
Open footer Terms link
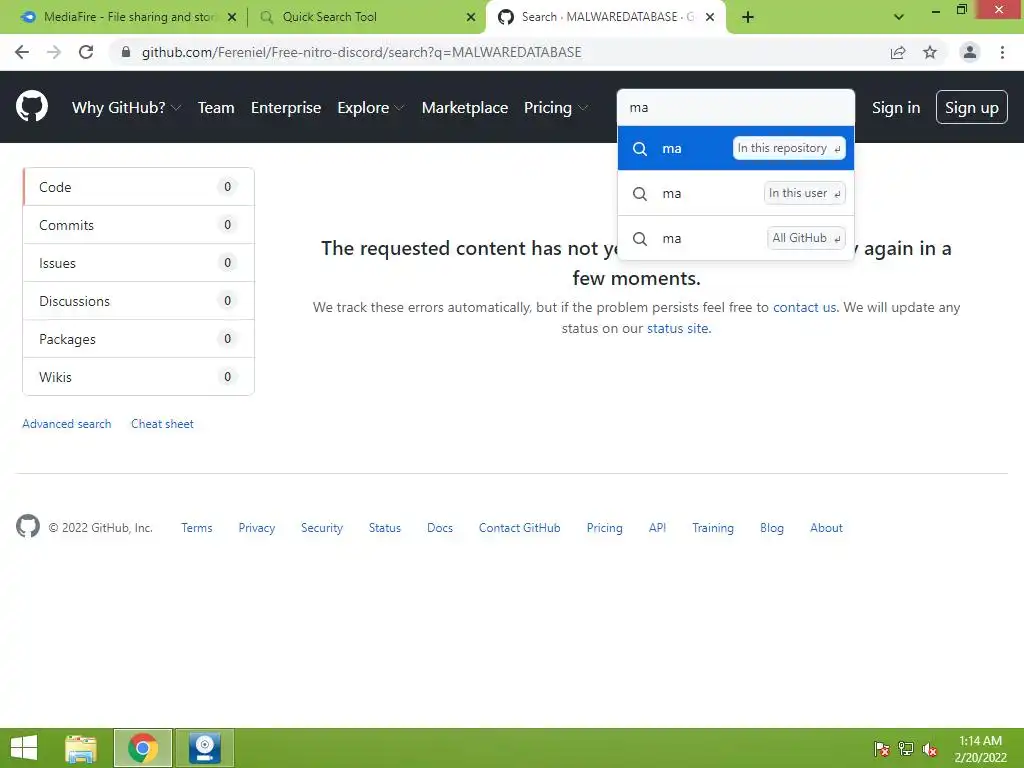coord(197,528)
